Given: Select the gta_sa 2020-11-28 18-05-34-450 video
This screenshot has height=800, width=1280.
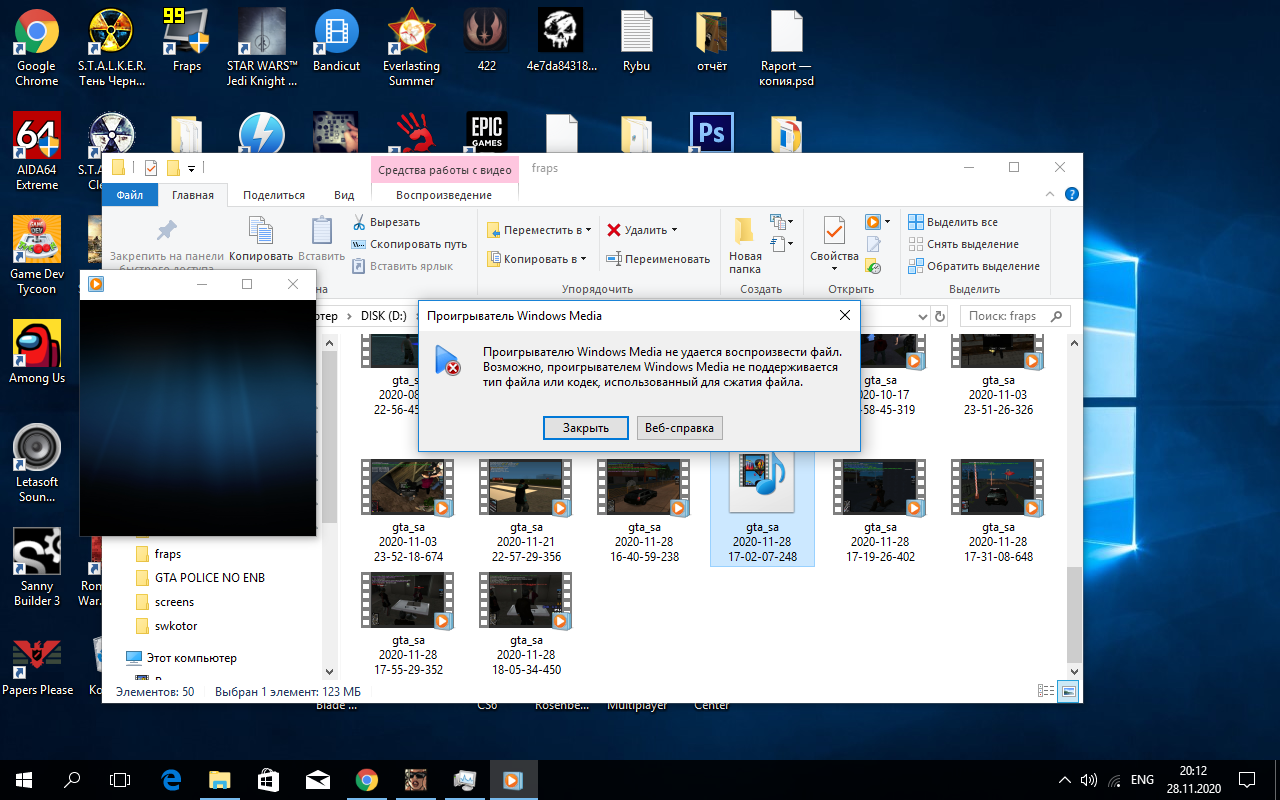Looking at the screenshot, I should coord(526,624).
